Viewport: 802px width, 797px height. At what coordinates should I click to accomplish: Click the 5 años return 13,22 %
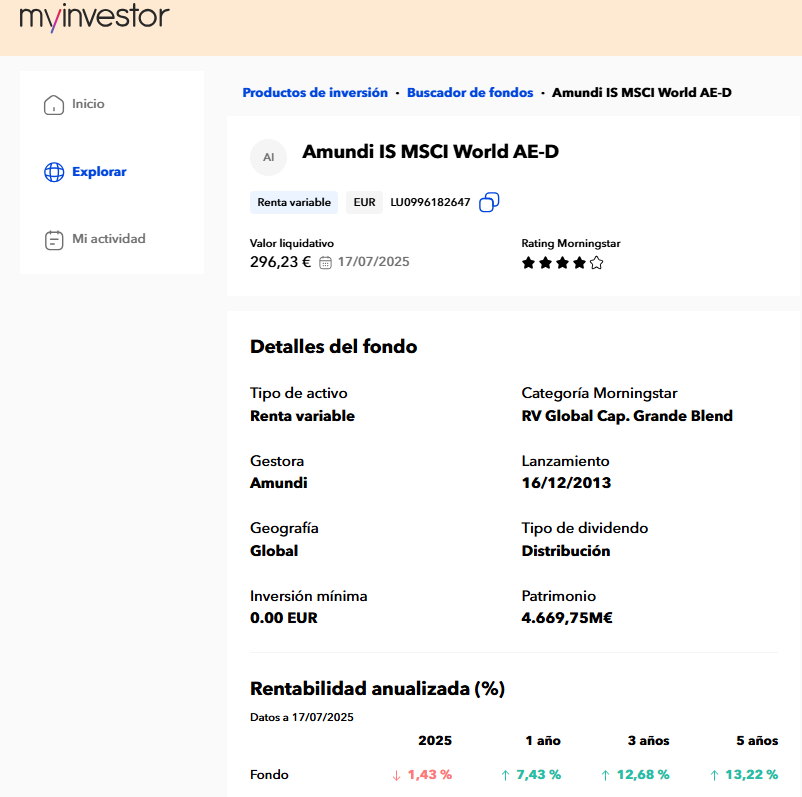coord(752,775)
